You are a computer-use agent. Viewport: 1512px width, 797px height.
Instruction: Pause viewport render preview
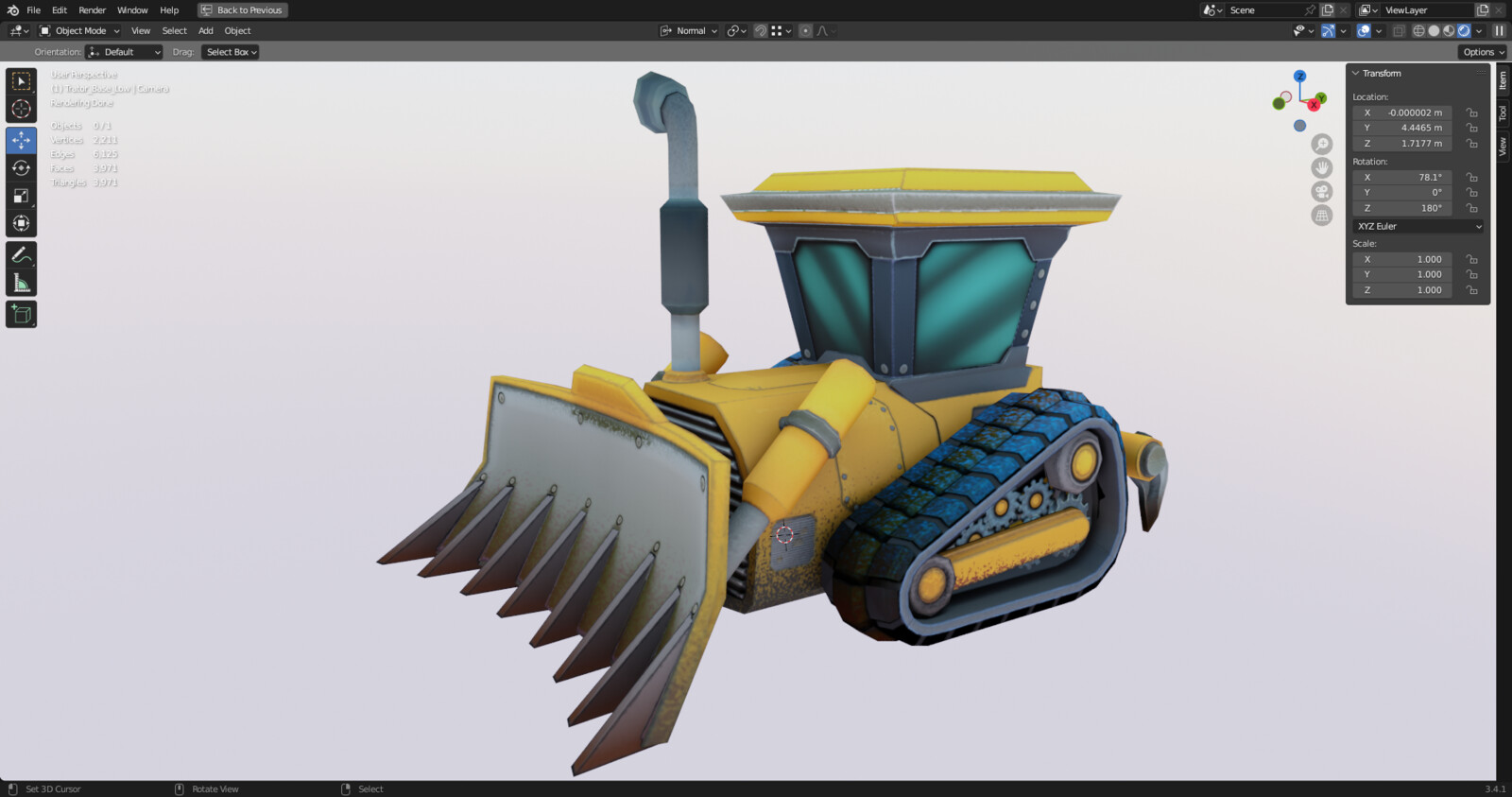tap(1499, 31)
